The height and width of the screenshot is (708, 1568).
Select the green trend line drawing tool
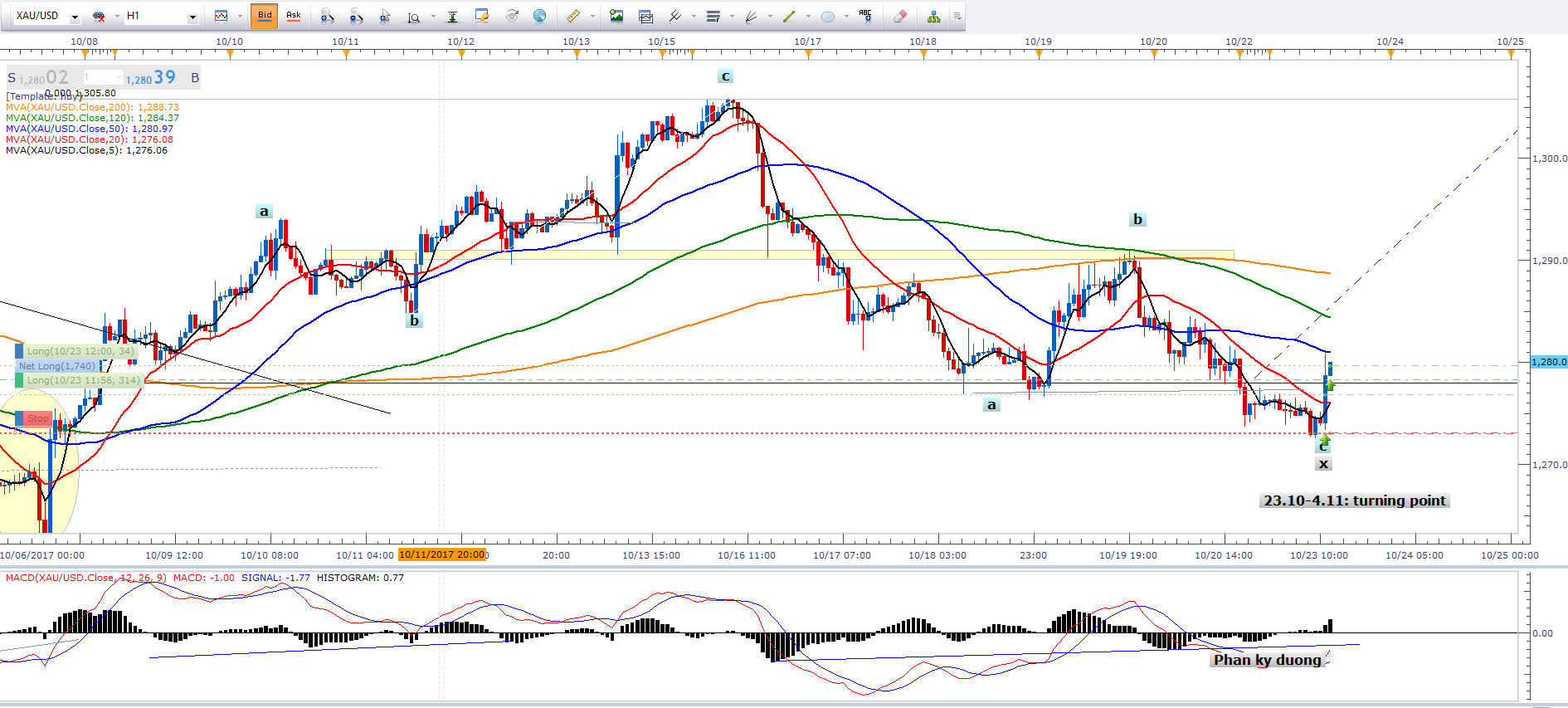(789, 16)
